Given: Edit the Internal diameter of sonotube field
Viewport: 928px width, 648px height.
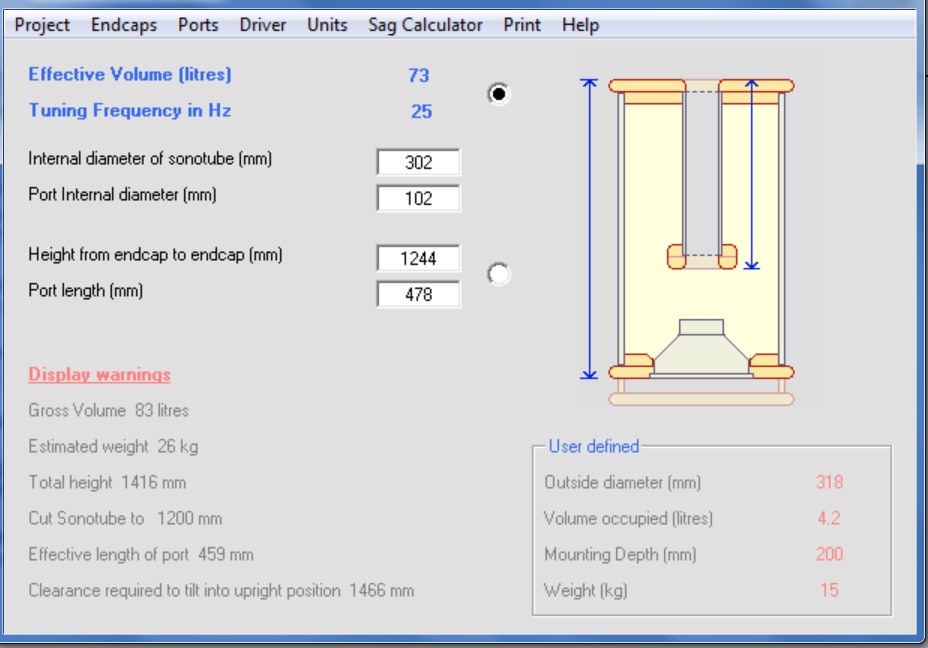Looking at the screenshot, I should [x=418, y=162].
